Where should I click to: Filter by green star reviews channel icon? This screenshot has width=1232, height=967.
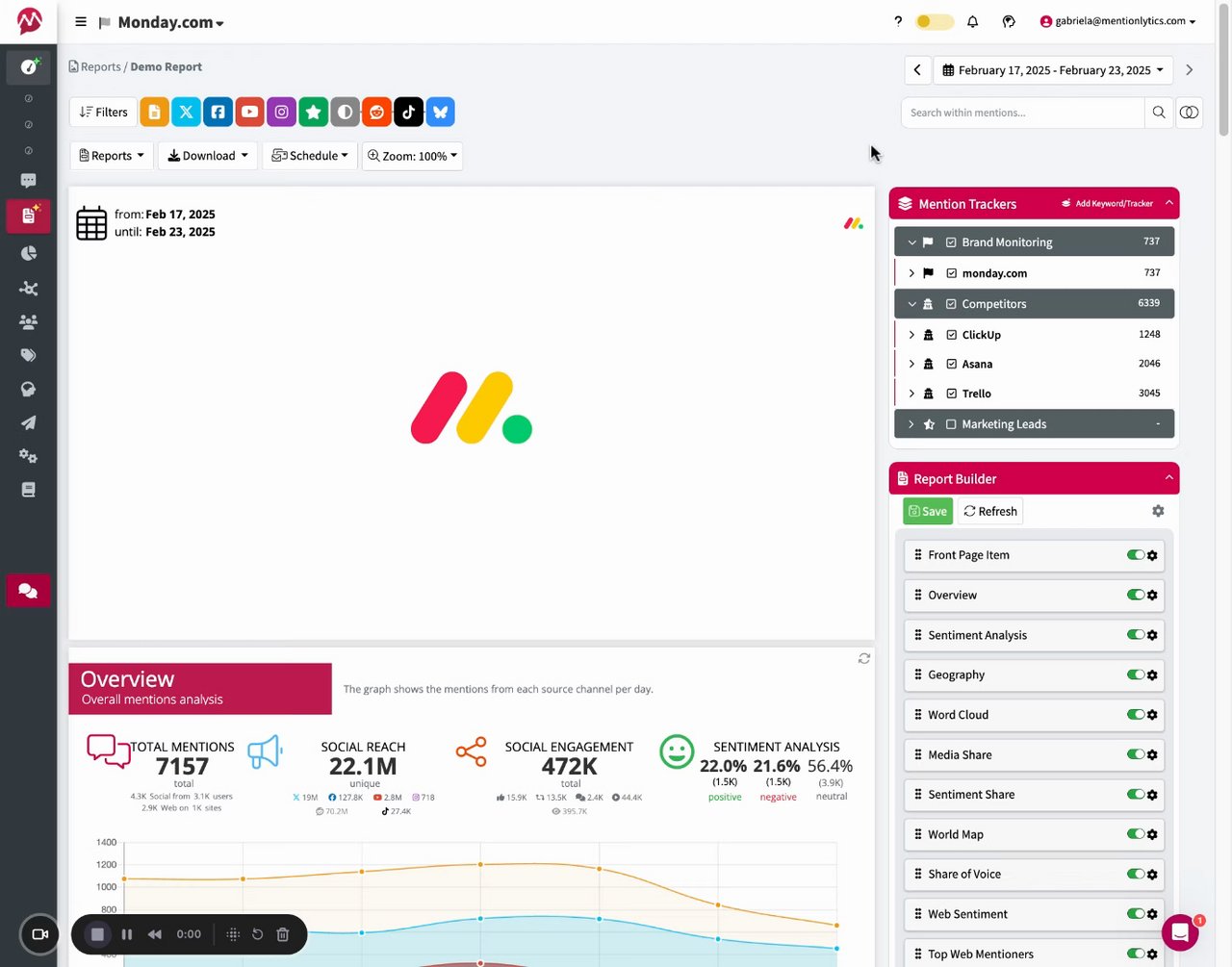(x=313, y=112)
